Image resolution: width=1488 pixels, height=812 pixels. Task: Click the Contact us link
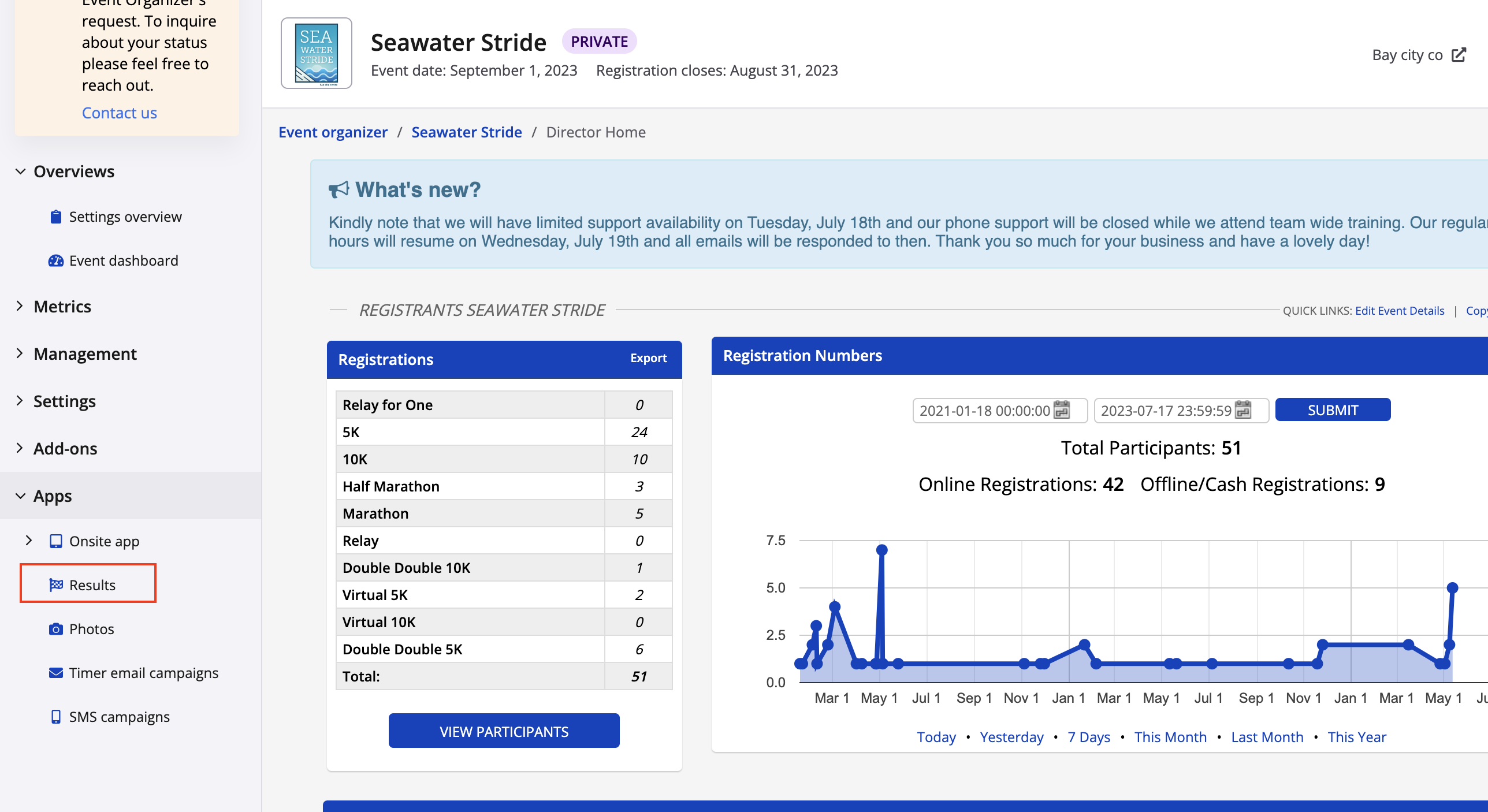click(119, 113)
